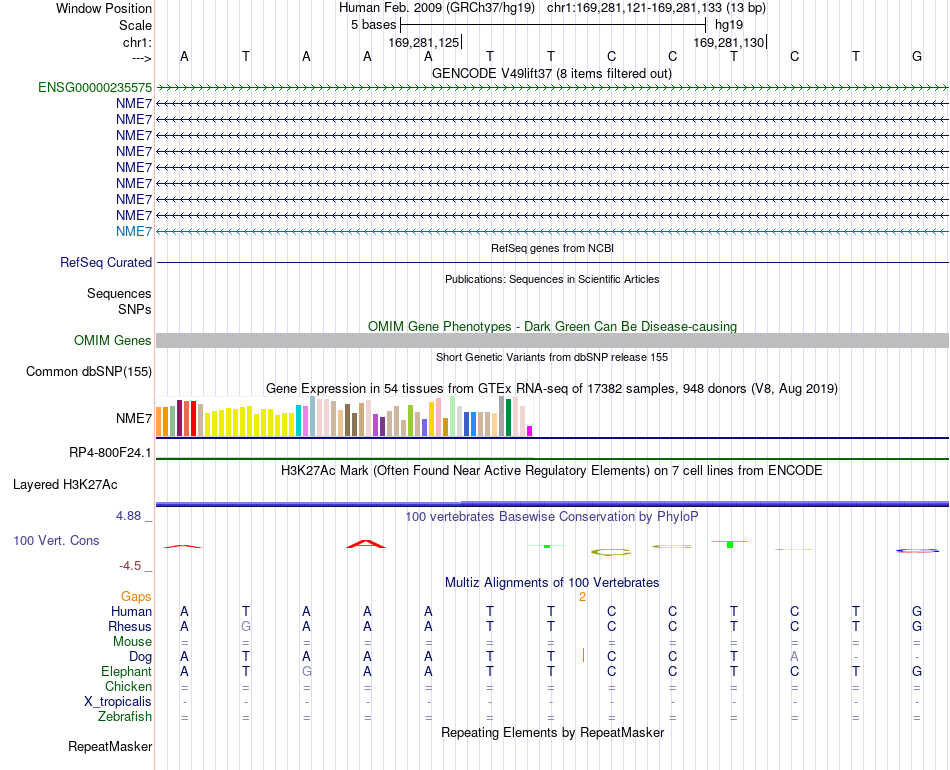The width and height of the screenshot is (950, 770).
Task: Click the Human species row label
Action: click(131, 611)
